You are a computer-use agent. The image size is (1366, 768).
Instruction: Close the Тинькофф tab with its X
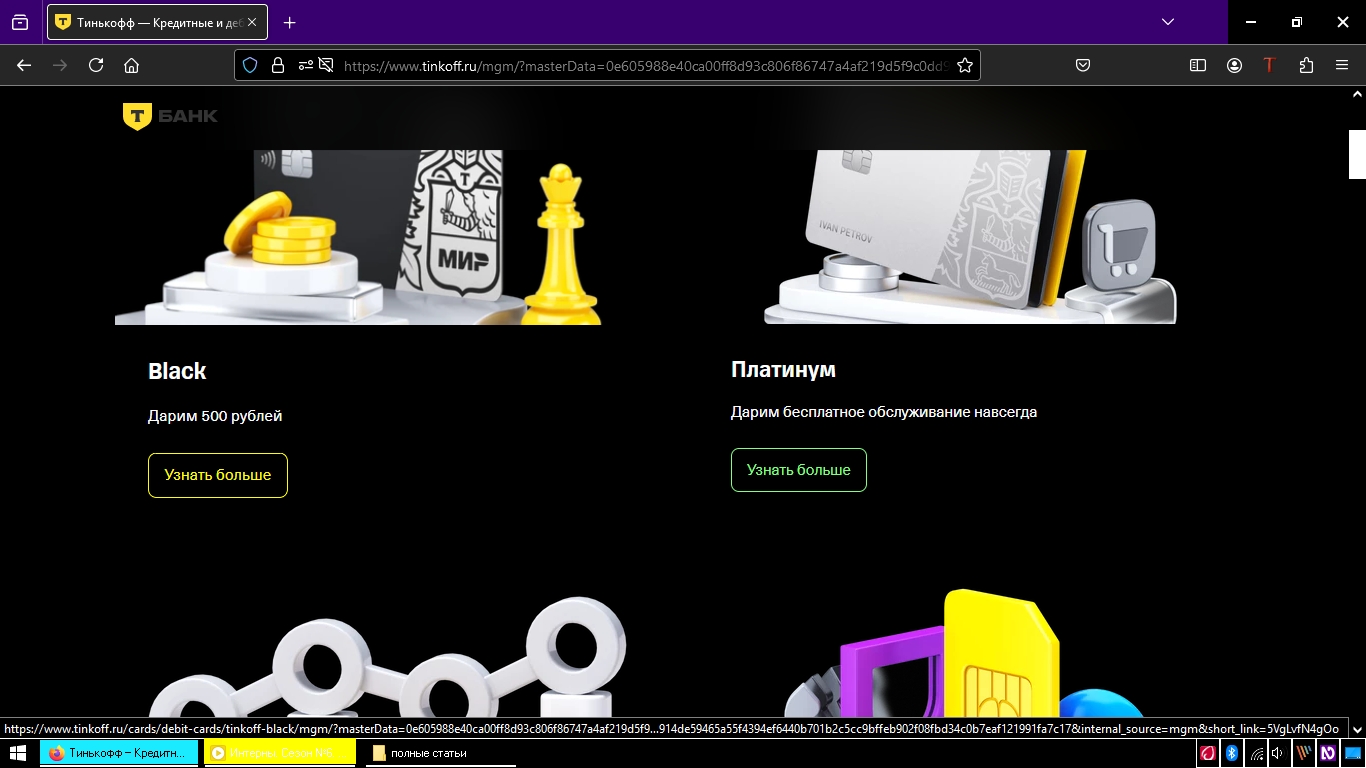pyautogui.click(x=251, y=22)
